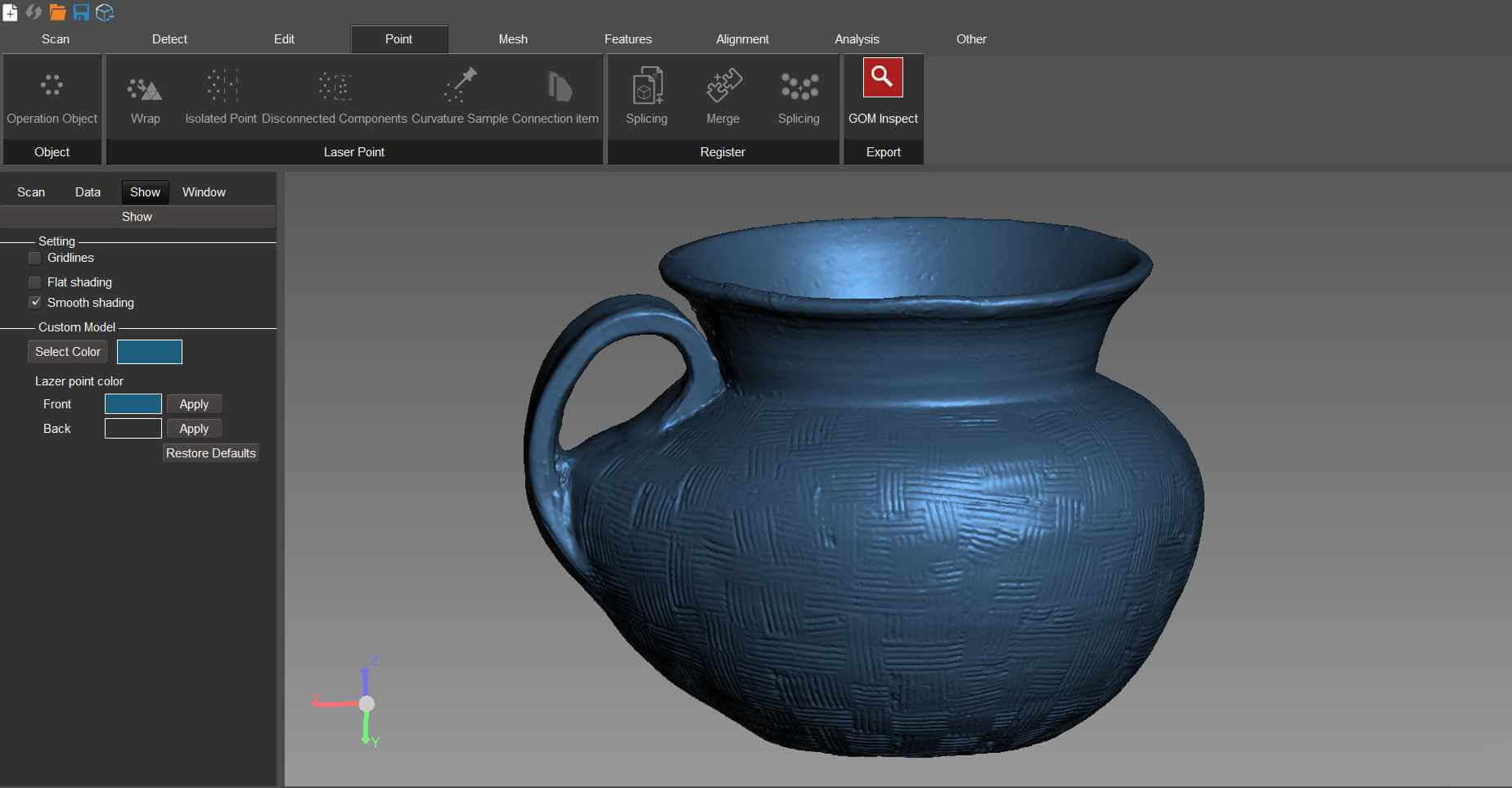Click the refresh arrows icon in top bar
1512x788 pixels.
(x=34, y=12)
